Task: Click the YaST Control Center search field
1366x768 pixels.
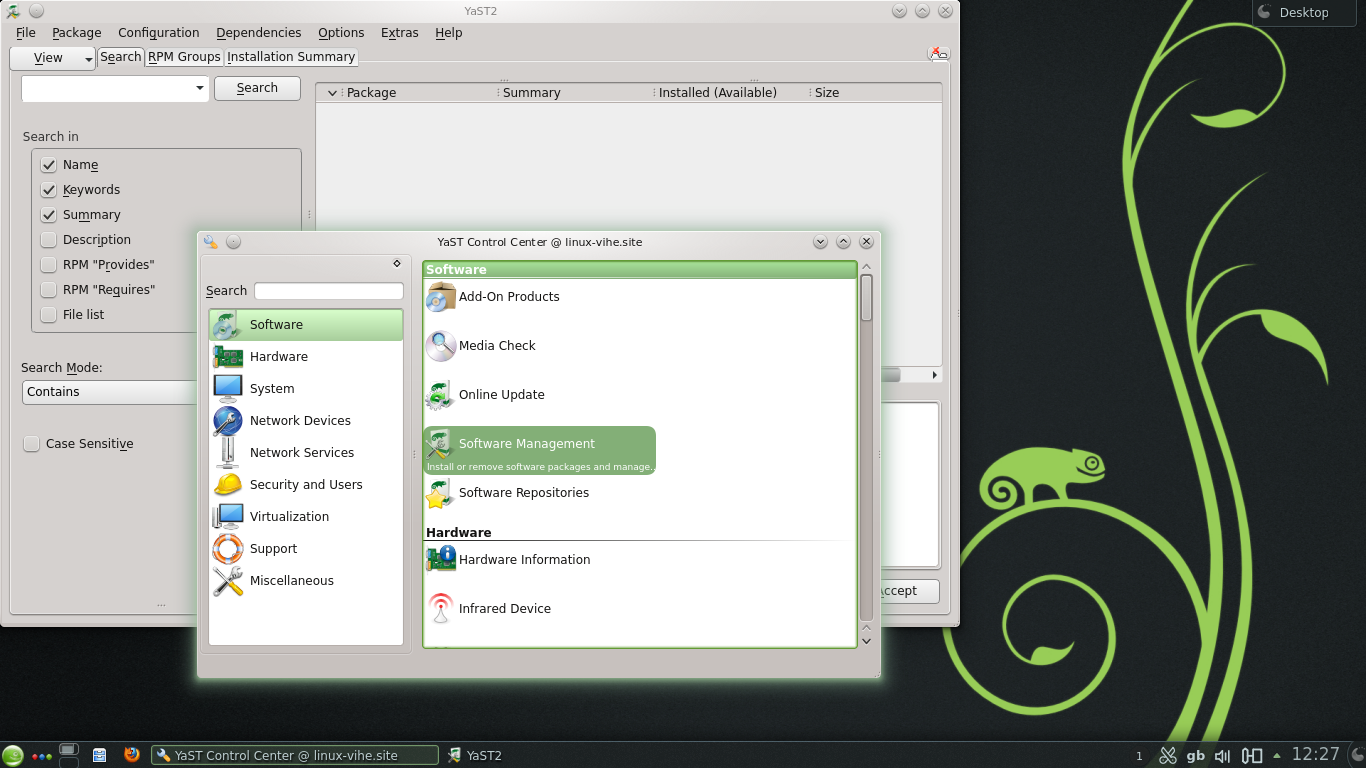Action: point(328,291)
